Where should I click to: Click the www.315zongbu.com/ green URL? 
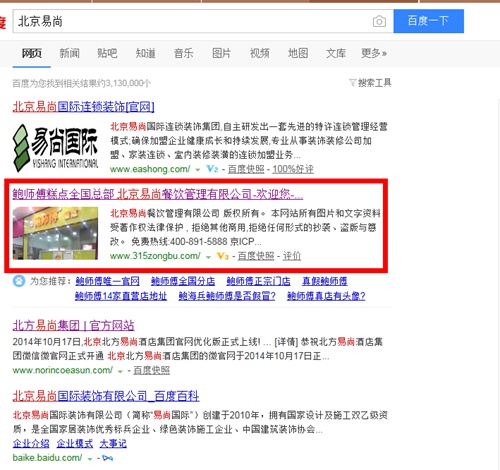coord(155,256)
